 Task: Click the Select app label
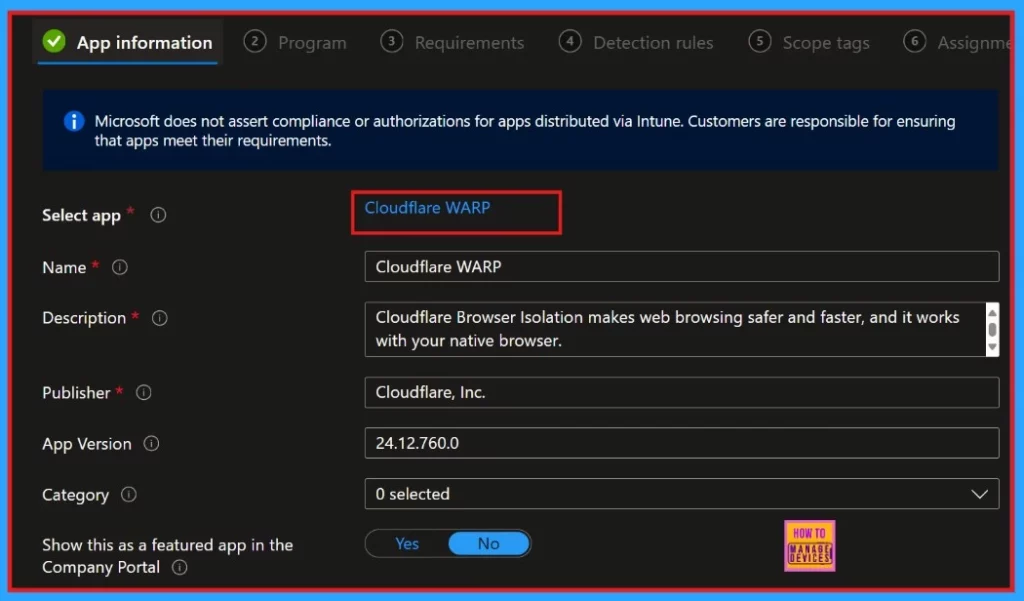[82, 216]
